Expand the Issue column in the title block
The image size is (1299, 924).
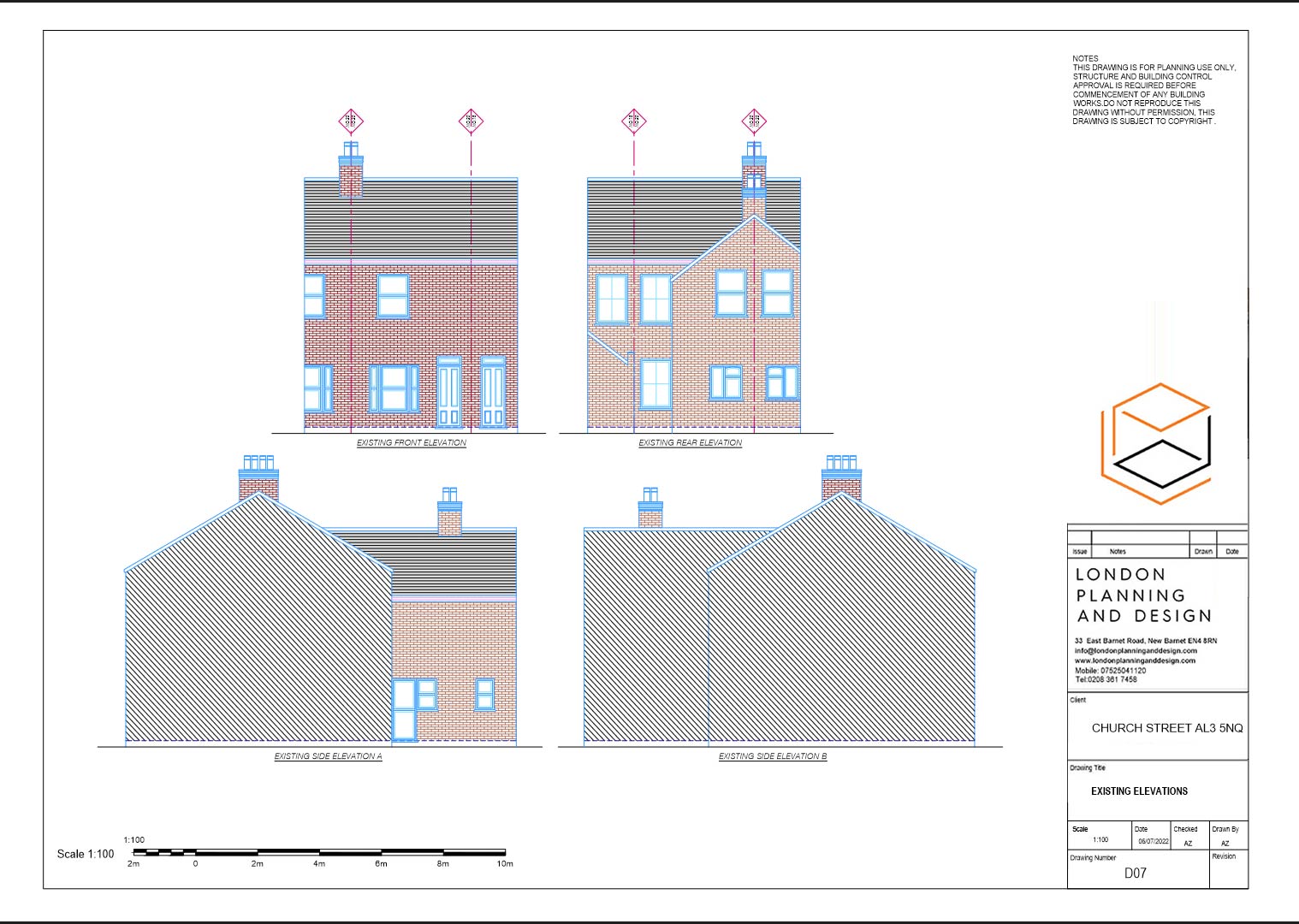pyautogui.click(x=1080, y=551)
